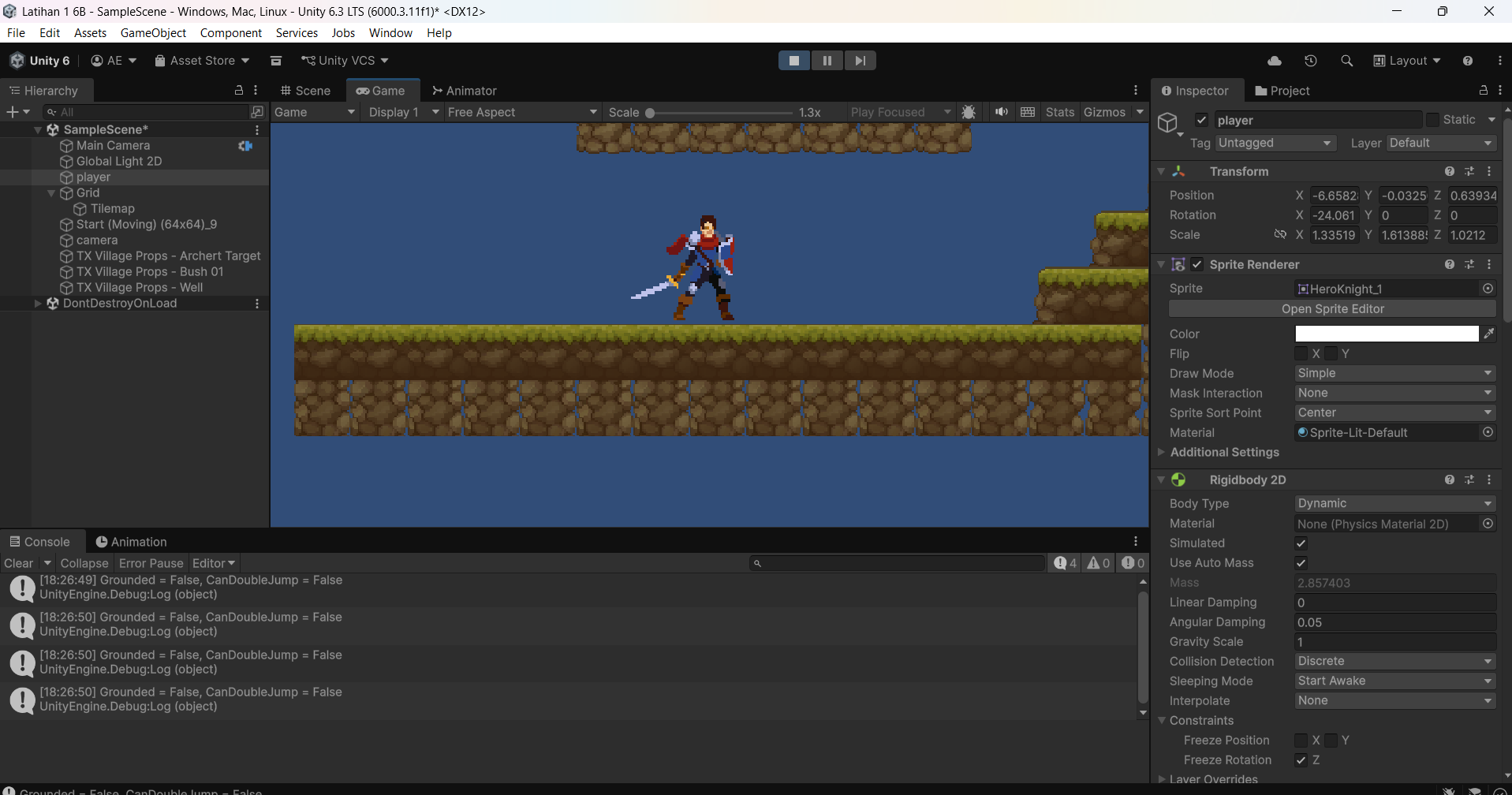Open the Sprite-Lit-Default material picker

tap(1488, 432)
